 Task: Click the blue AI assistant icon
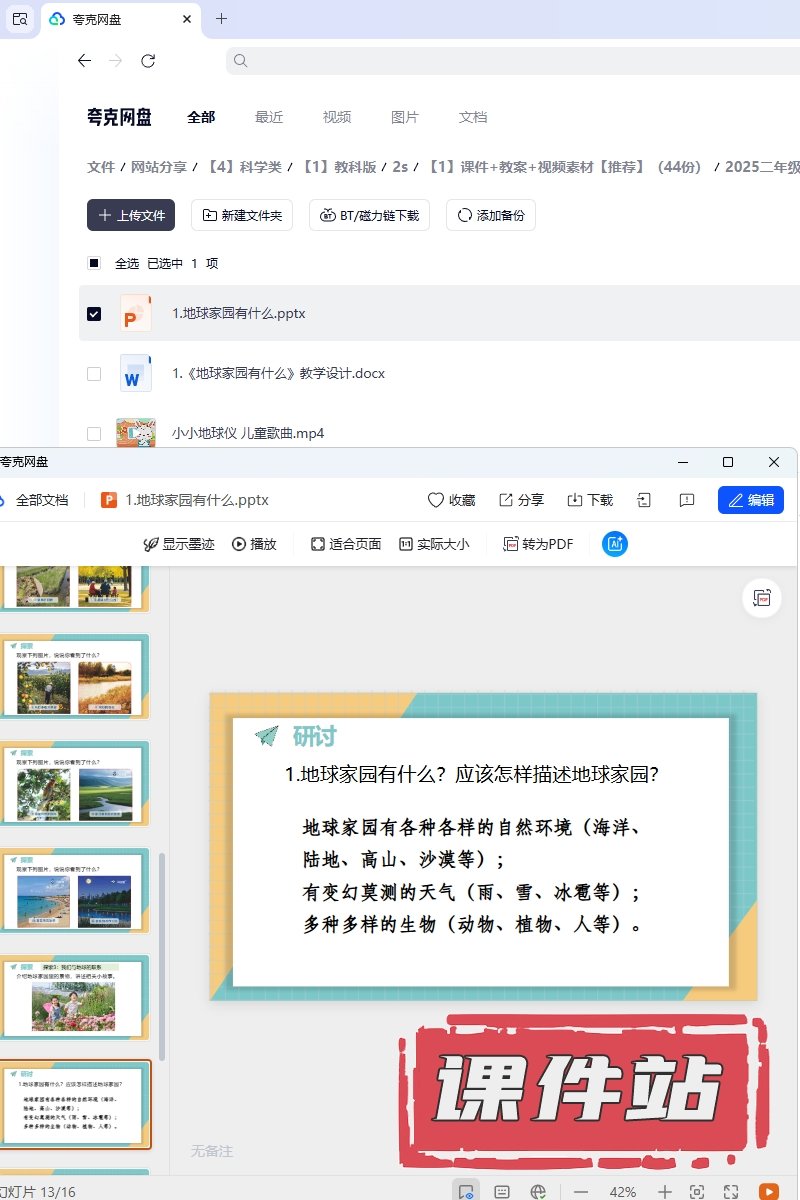click(x=615, y=544)
